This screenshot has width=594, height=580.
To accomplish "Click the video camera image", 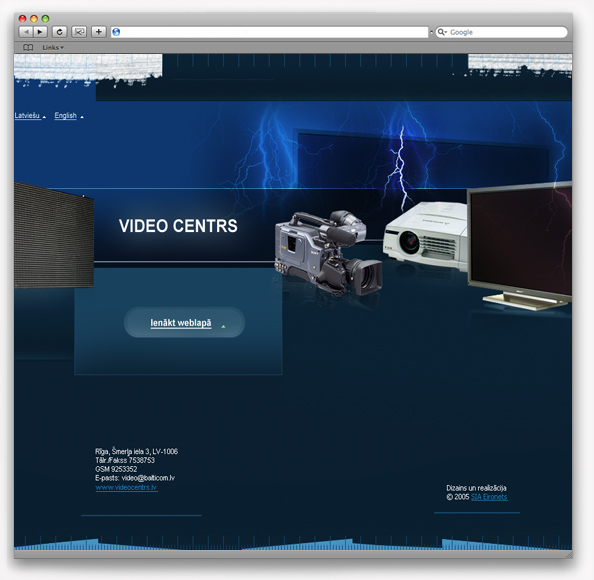I will tap(328, 252).
